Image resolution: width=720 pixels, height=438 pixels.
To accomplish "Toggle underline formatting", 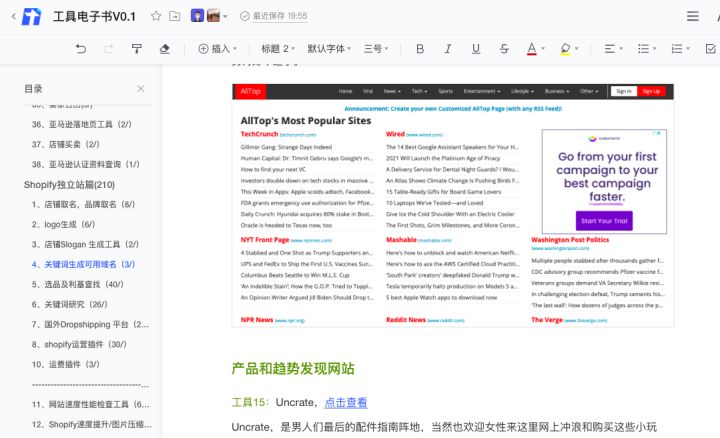I will click(x=475, y=48).
